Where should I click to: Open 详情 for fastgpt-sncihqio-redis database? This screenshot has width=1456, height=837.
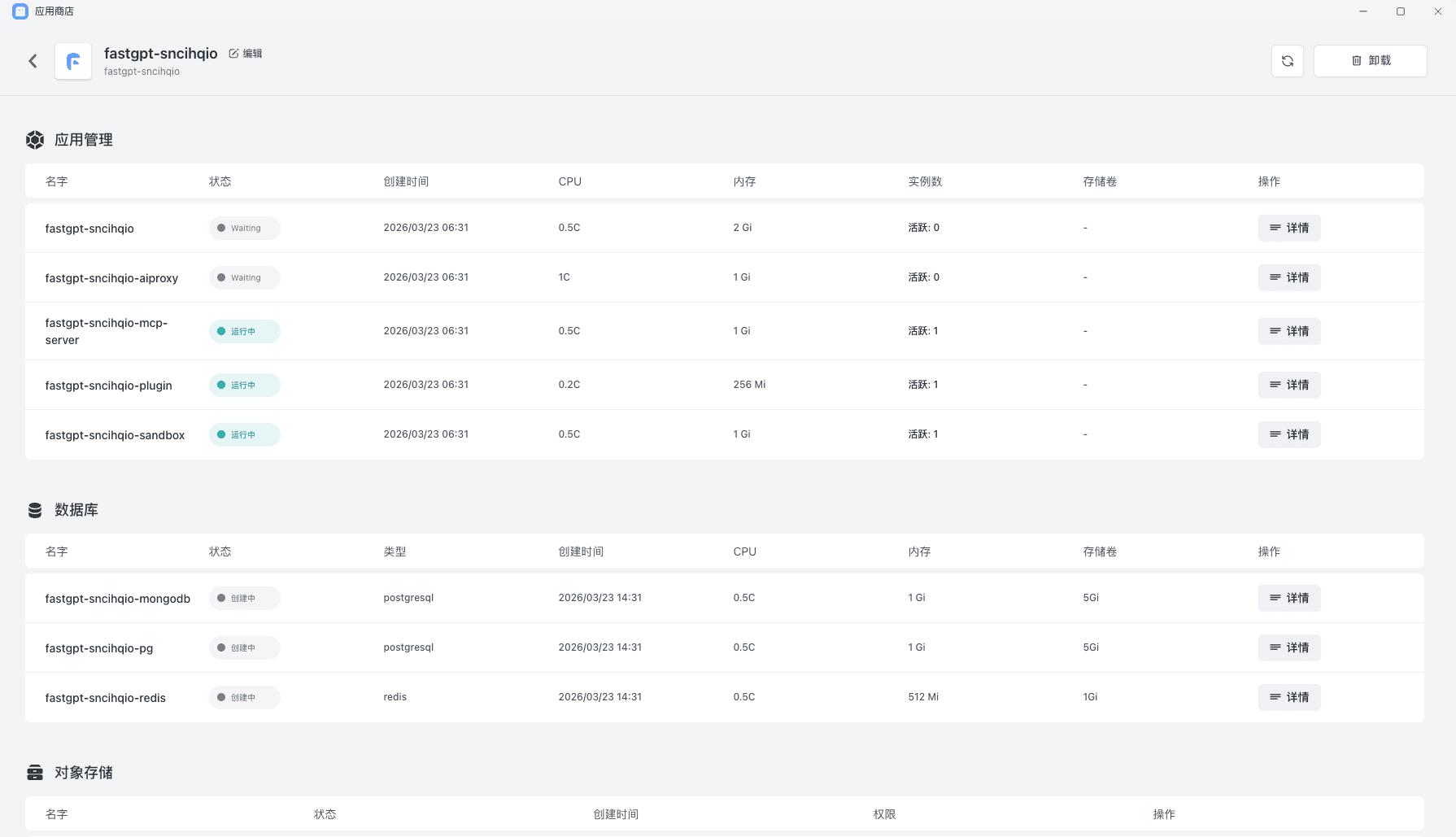[1289, 697]
